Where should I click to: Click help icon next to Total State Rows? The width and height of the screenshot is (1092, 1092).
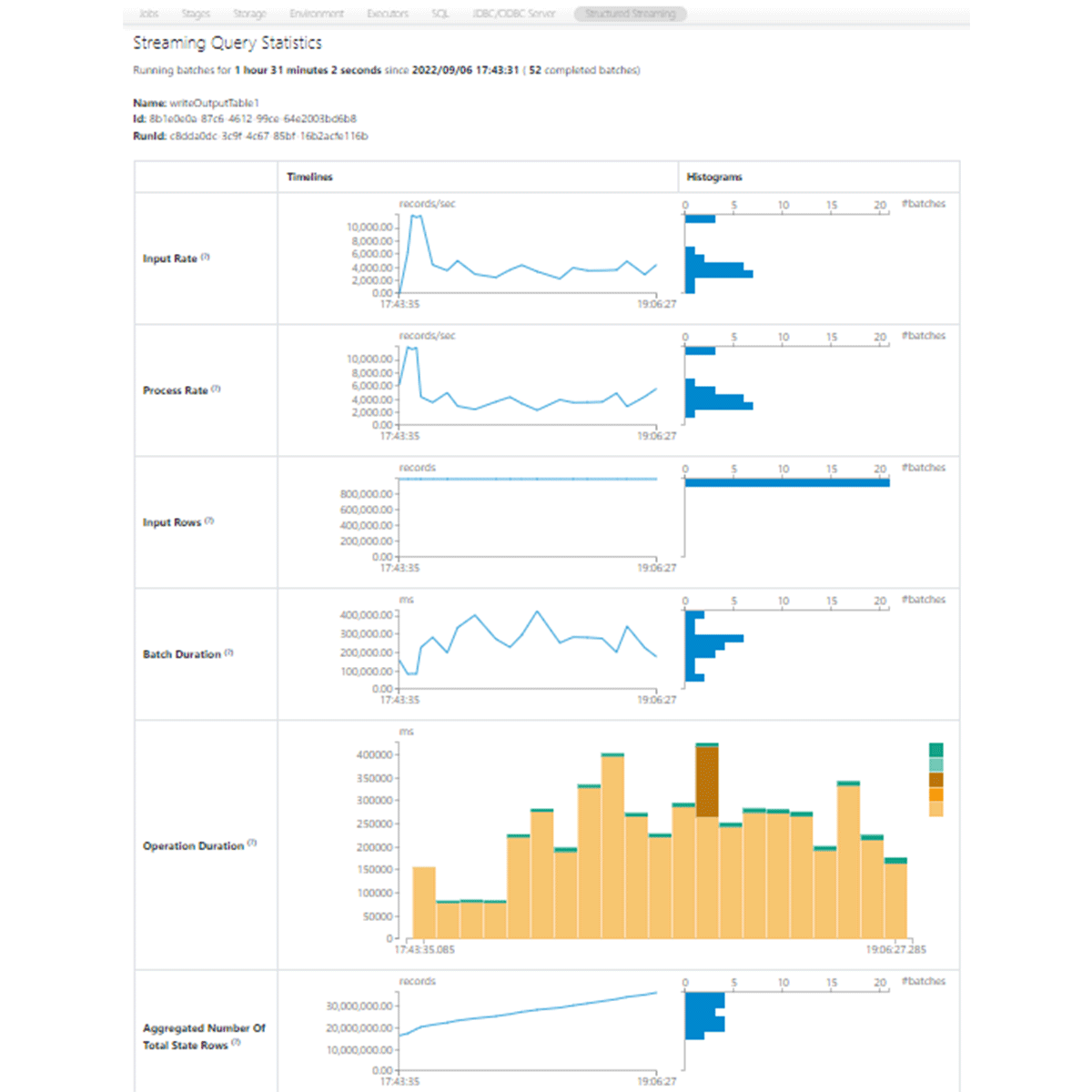(237, 1044)
